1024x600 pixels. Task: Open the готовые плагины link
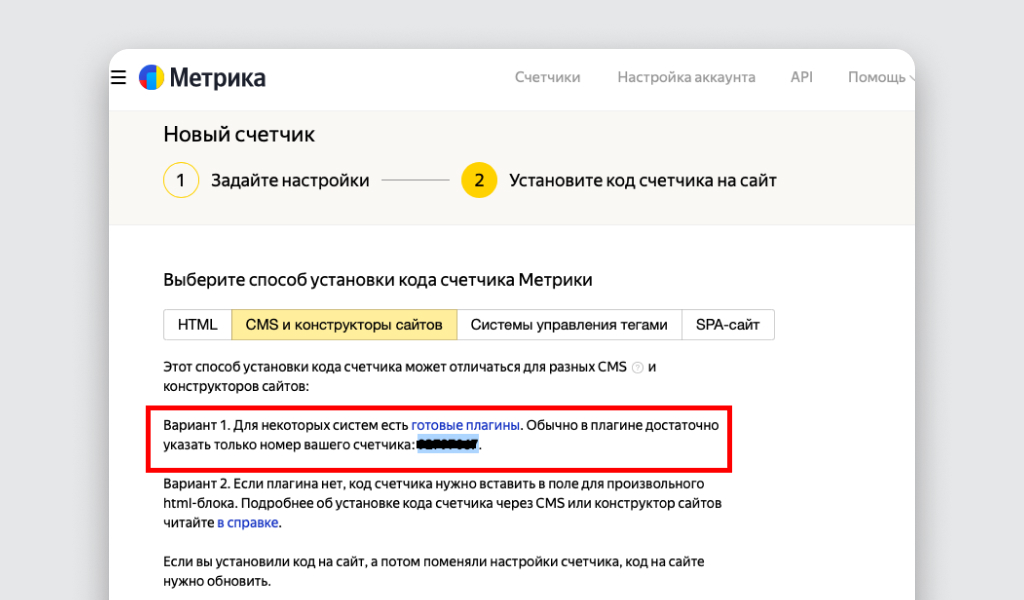click(x=466, y=425)
